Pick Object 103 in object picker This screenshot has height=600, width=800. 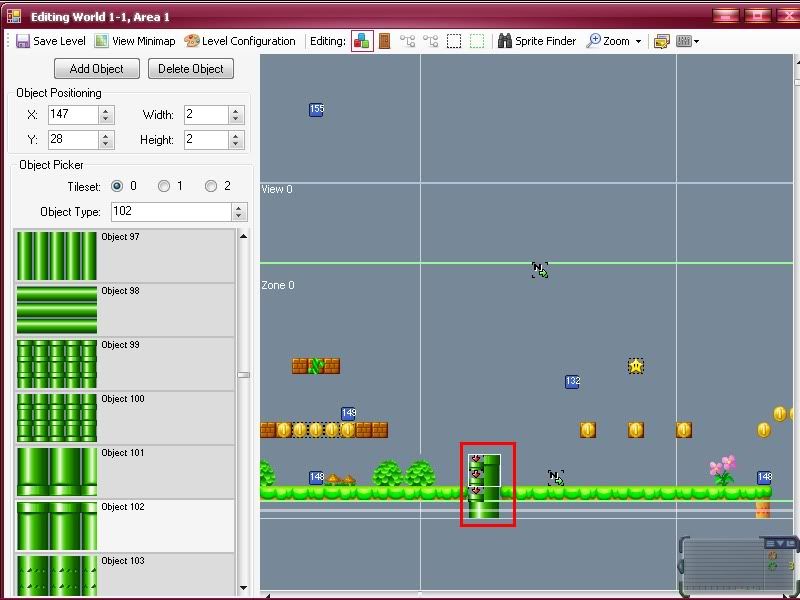[x=125, y=574]
